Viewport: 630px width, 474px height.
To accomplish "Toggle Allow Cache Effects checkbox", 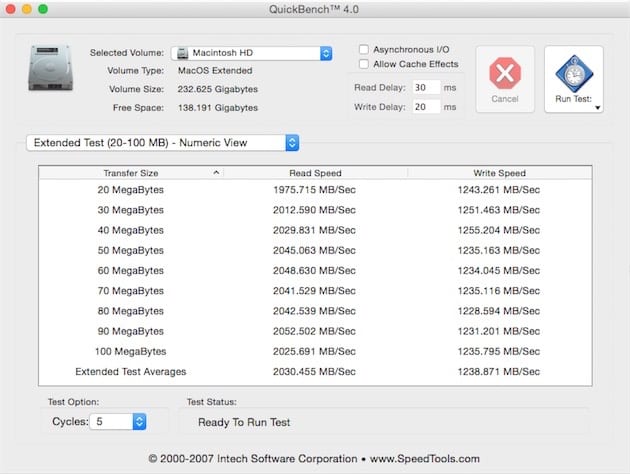I will [364, 64].
